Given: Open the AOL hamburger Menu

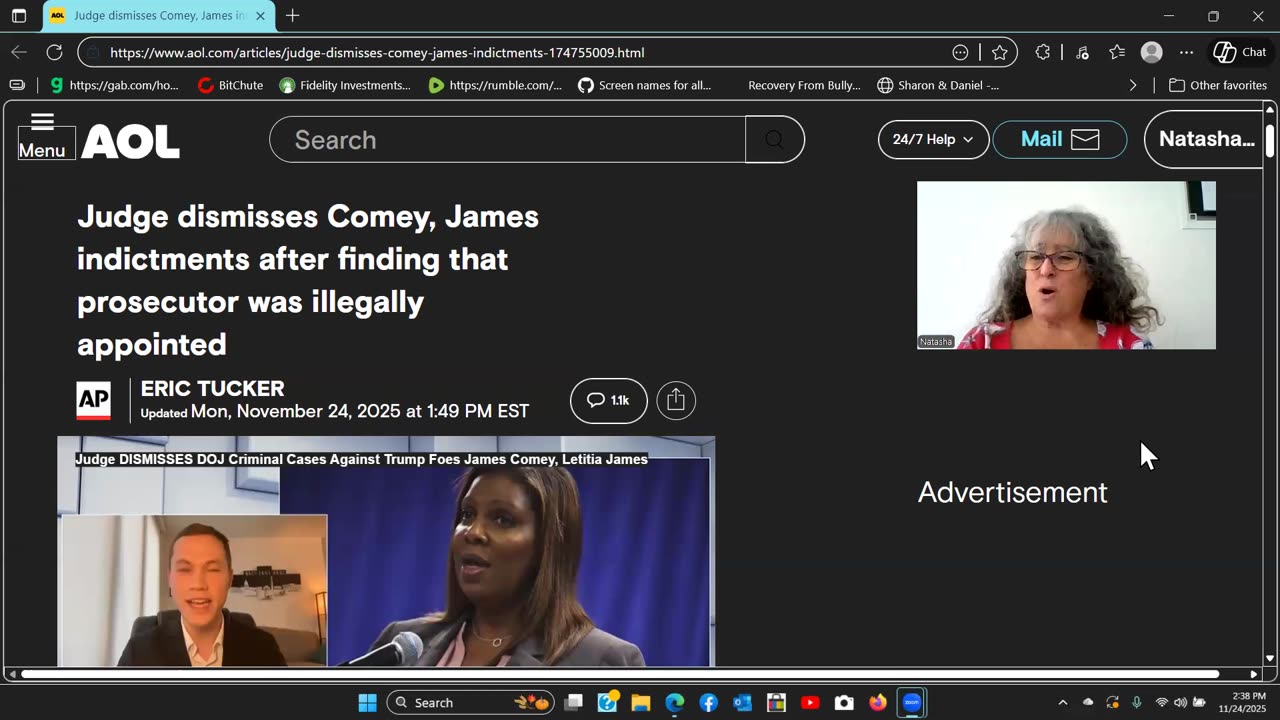Looking at the screenshot, I should (x=42, y=137).
